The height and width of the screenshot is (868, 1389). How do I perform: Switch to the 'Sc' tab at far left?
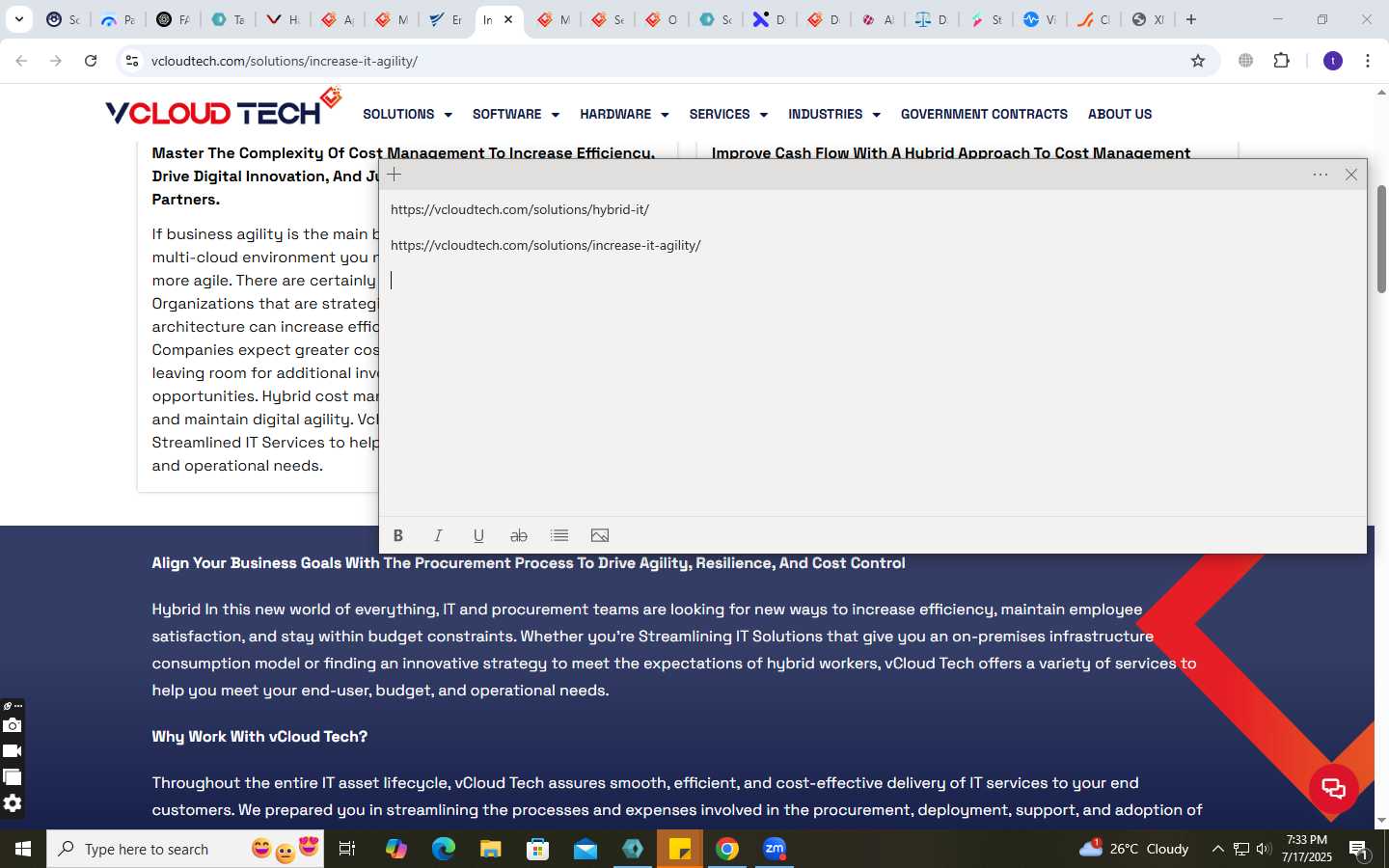coord(64,19)
